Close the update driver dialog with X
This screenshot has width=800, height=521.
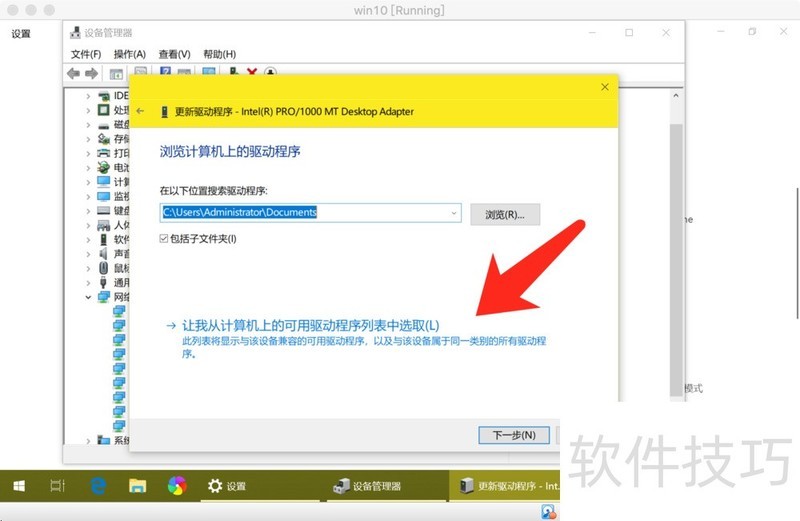point(605,87)
